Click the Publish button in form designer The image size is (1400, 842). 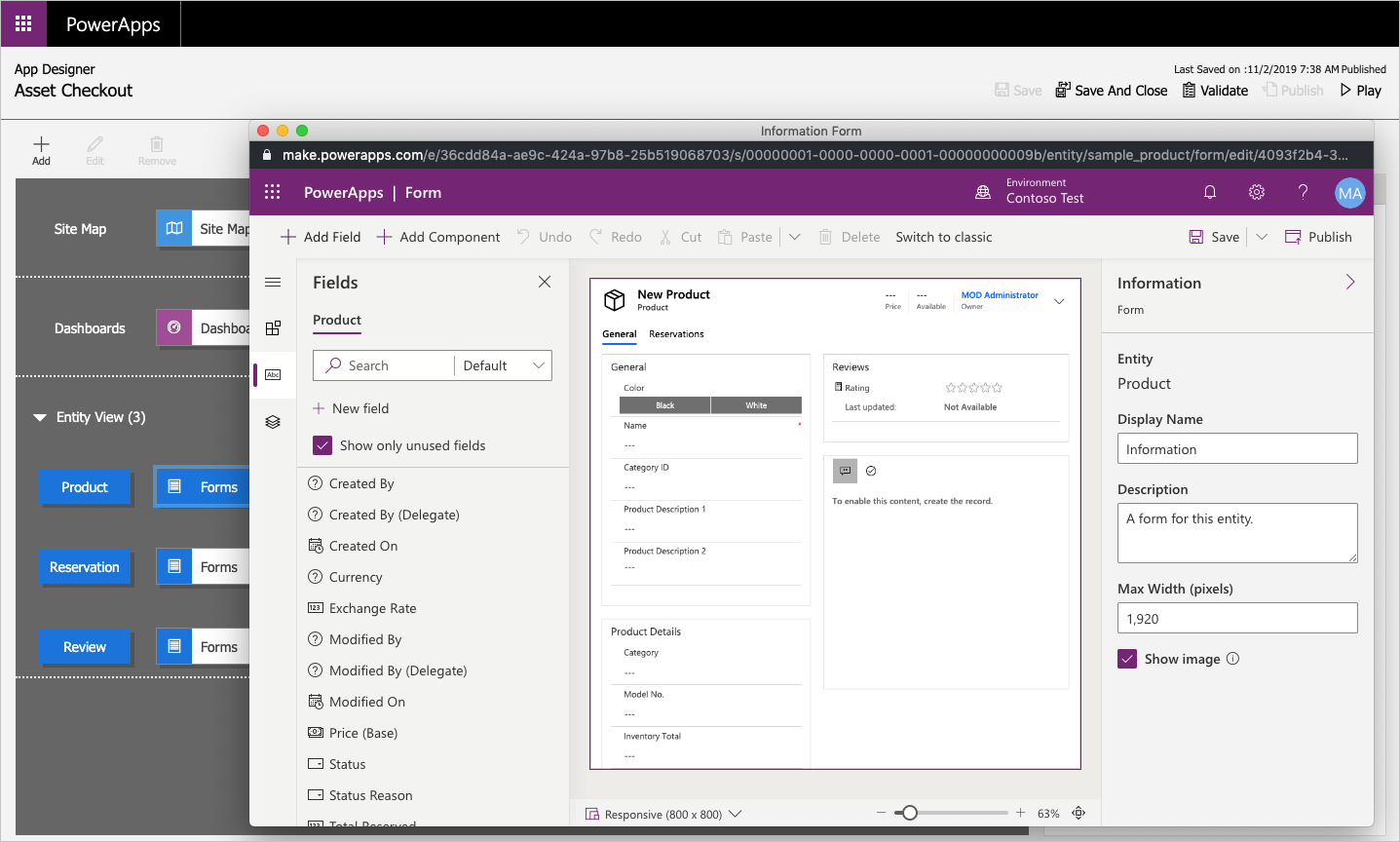click(1318, 237)
